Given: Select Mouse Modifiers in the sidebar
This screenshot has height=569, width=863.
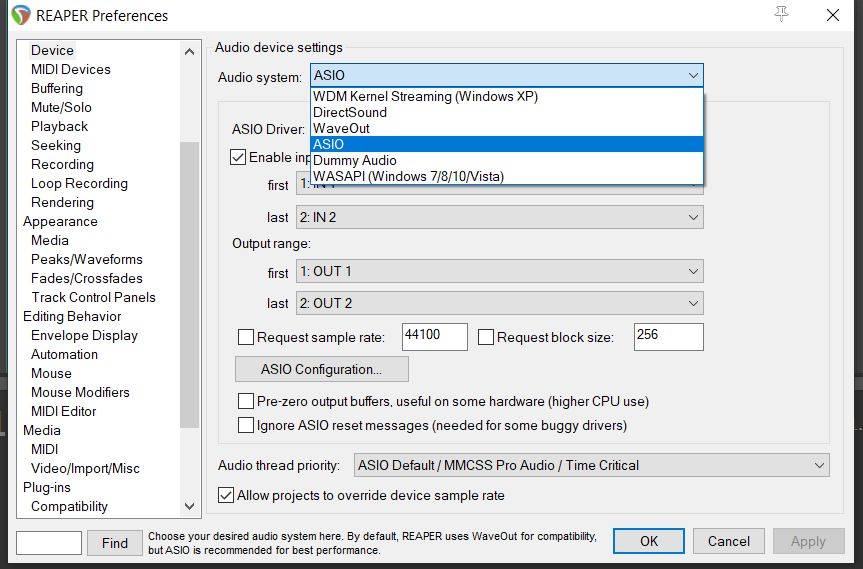Looking at the screenshot, I should 80,392.
